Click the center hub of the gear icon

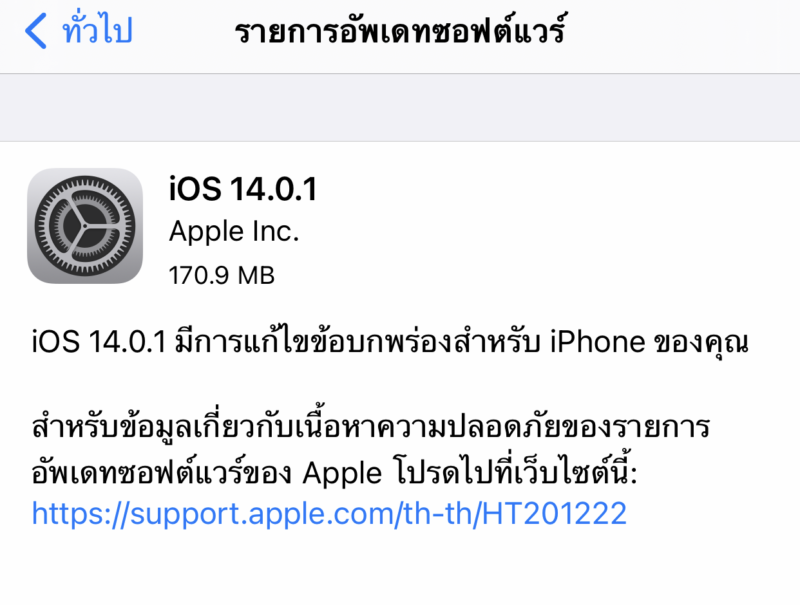(85, 225)
